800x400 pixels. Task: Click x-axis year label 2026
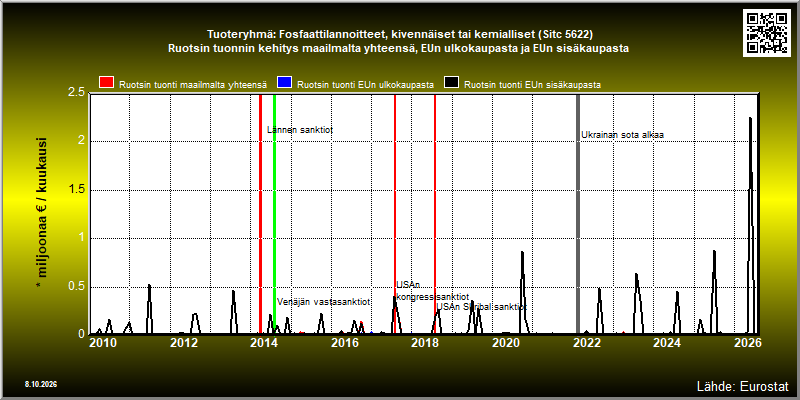tap(747, 343)
